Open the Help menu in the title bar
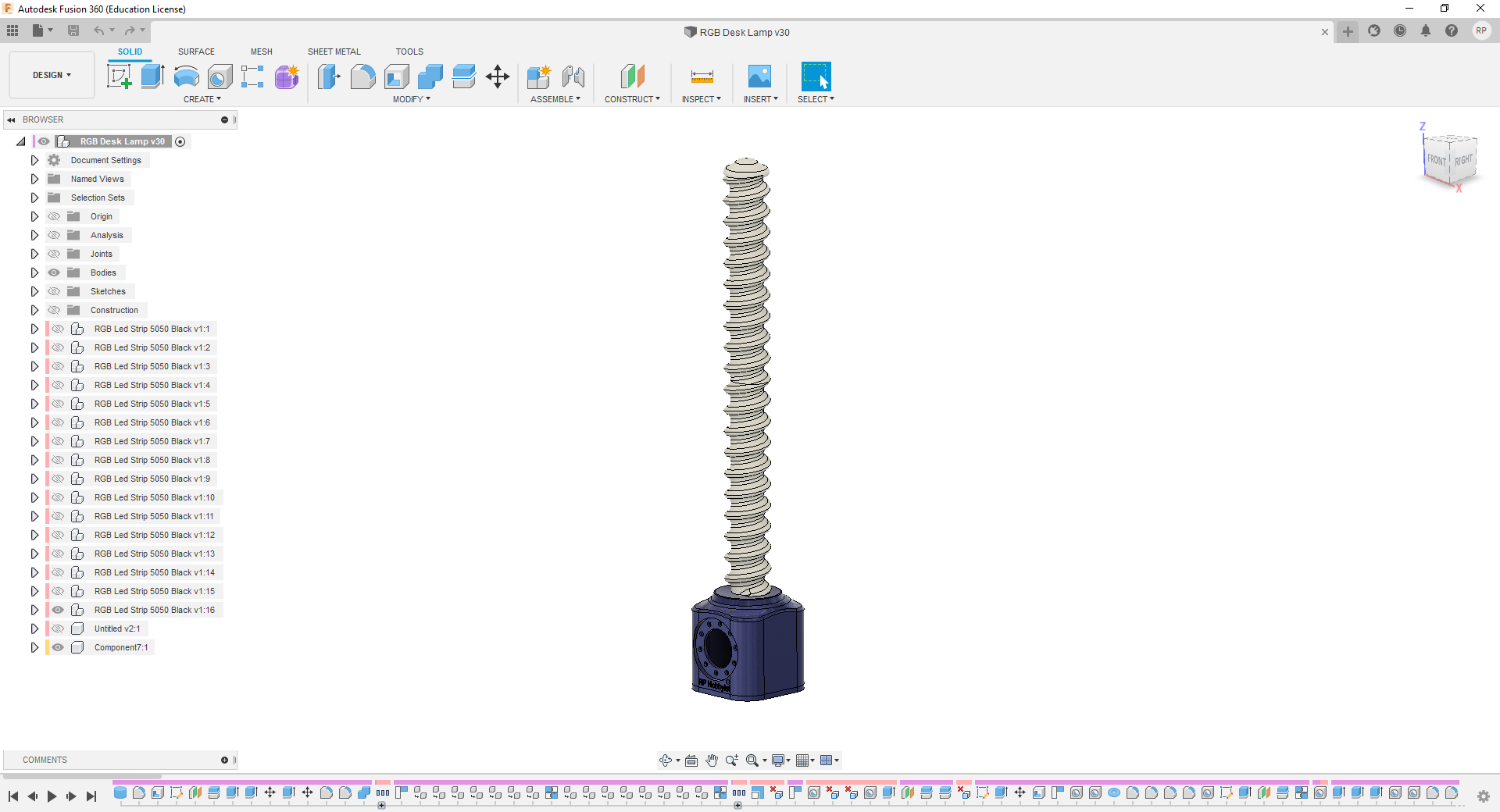This screenshot has height=812, width=1500. tap(1452, 31)
